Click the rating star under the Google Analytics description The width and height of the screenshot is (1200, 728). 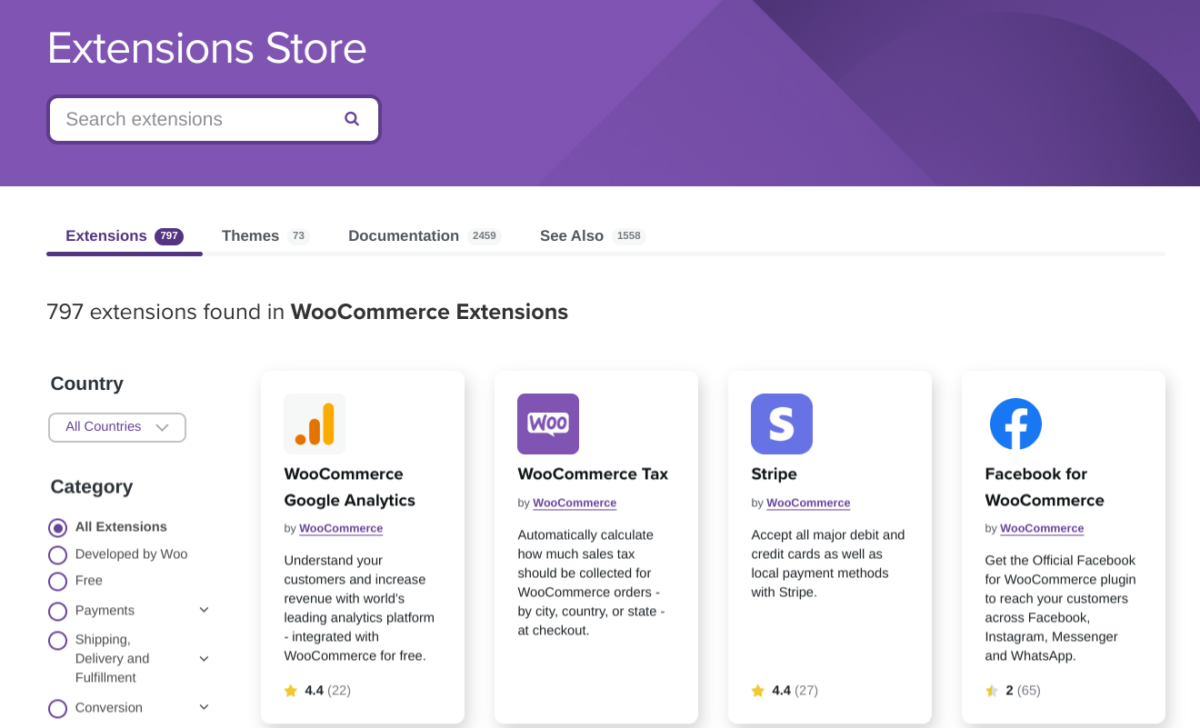(x=289, y=689)
